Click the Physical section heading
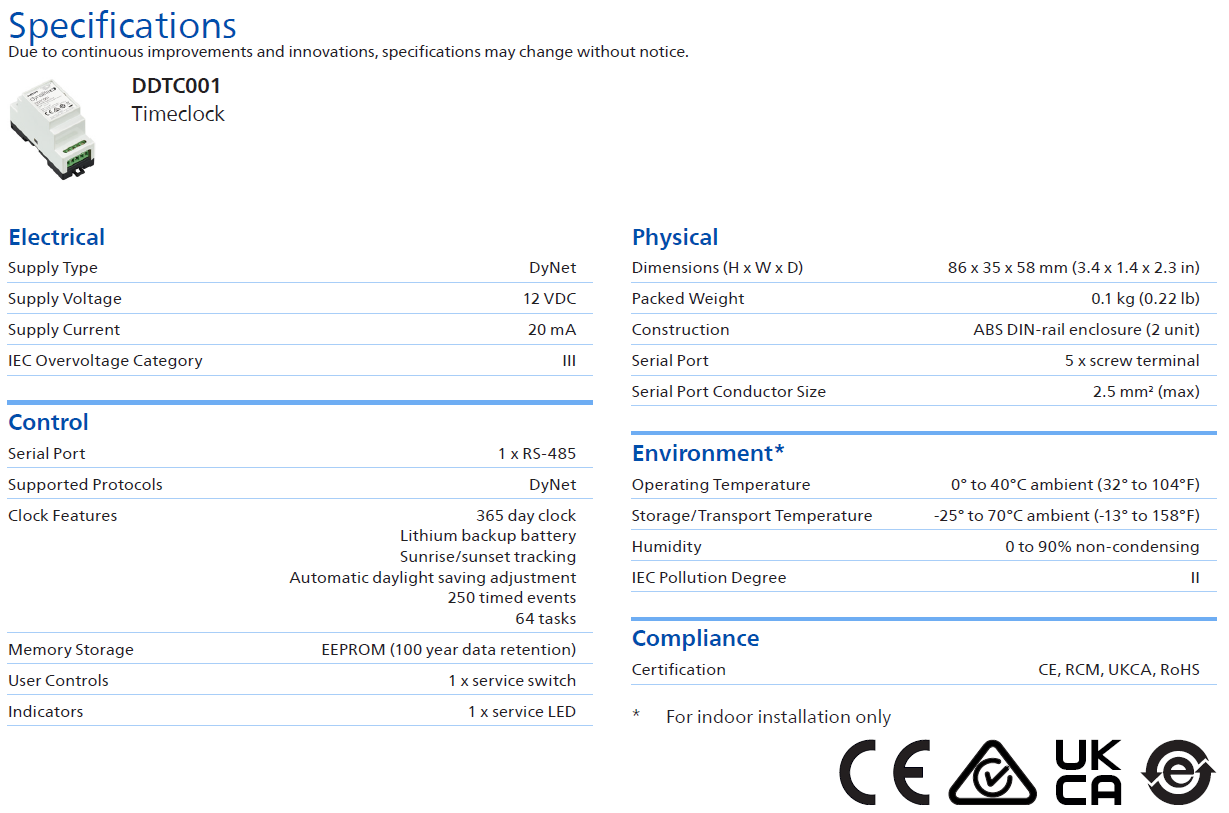Image resolution: width=1229 pixels, height=813 pixels. [x=675, y=237]
